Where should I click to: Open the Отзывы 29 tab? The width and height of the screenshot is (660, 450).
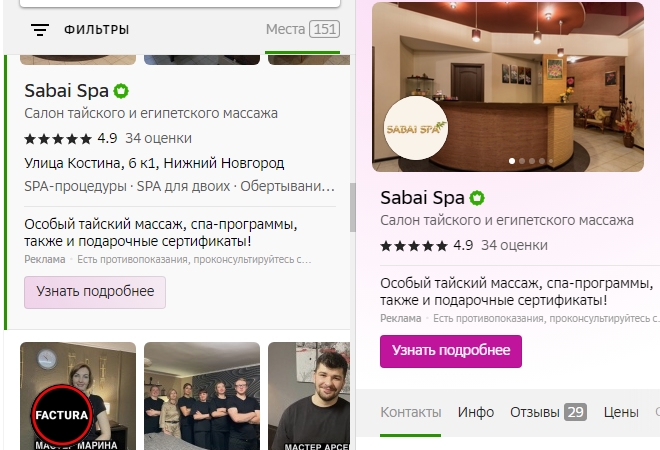click(548, 412)
